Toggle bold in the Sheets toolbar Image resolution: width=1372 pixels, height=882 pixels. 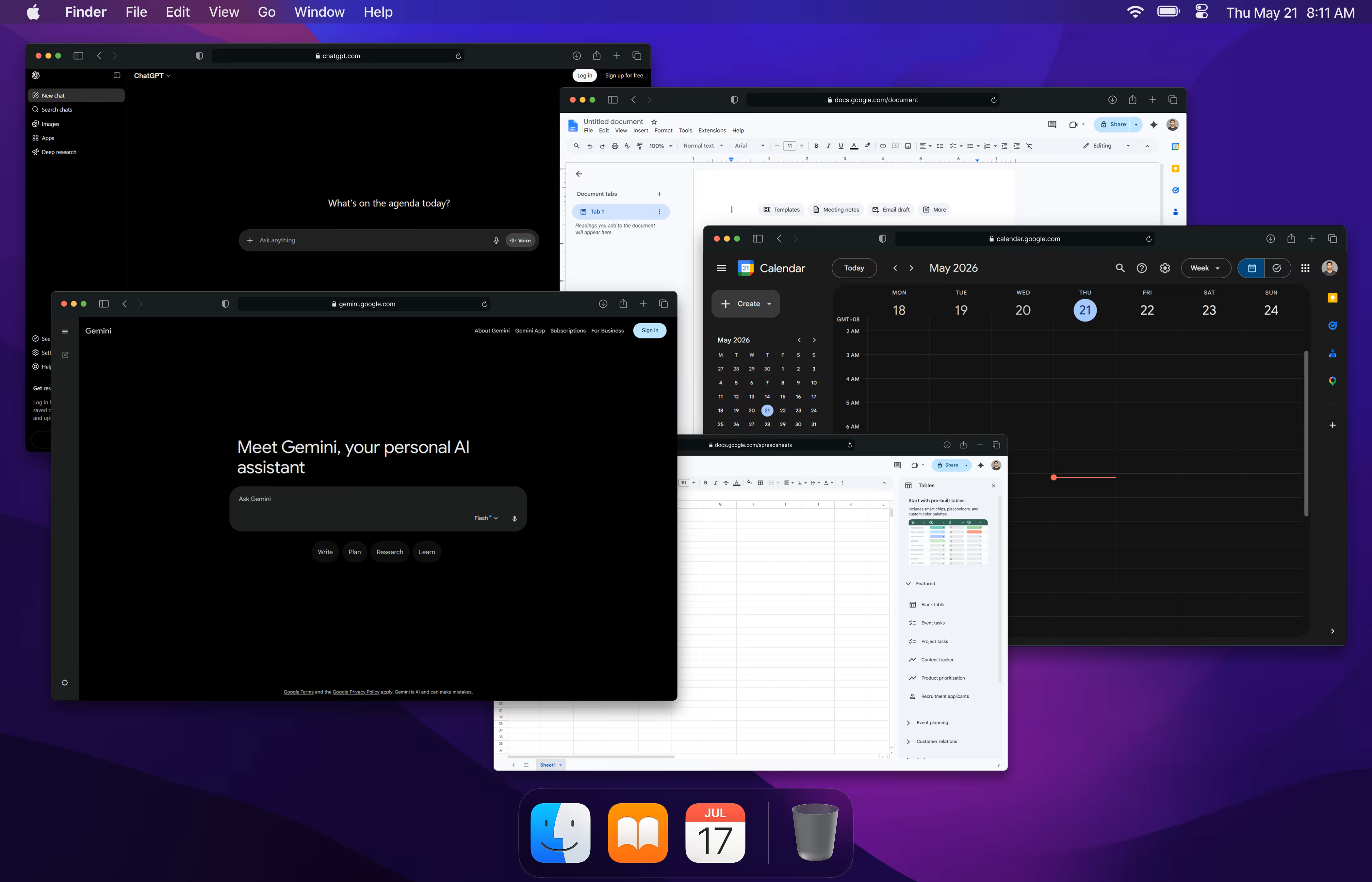[706, 483]
